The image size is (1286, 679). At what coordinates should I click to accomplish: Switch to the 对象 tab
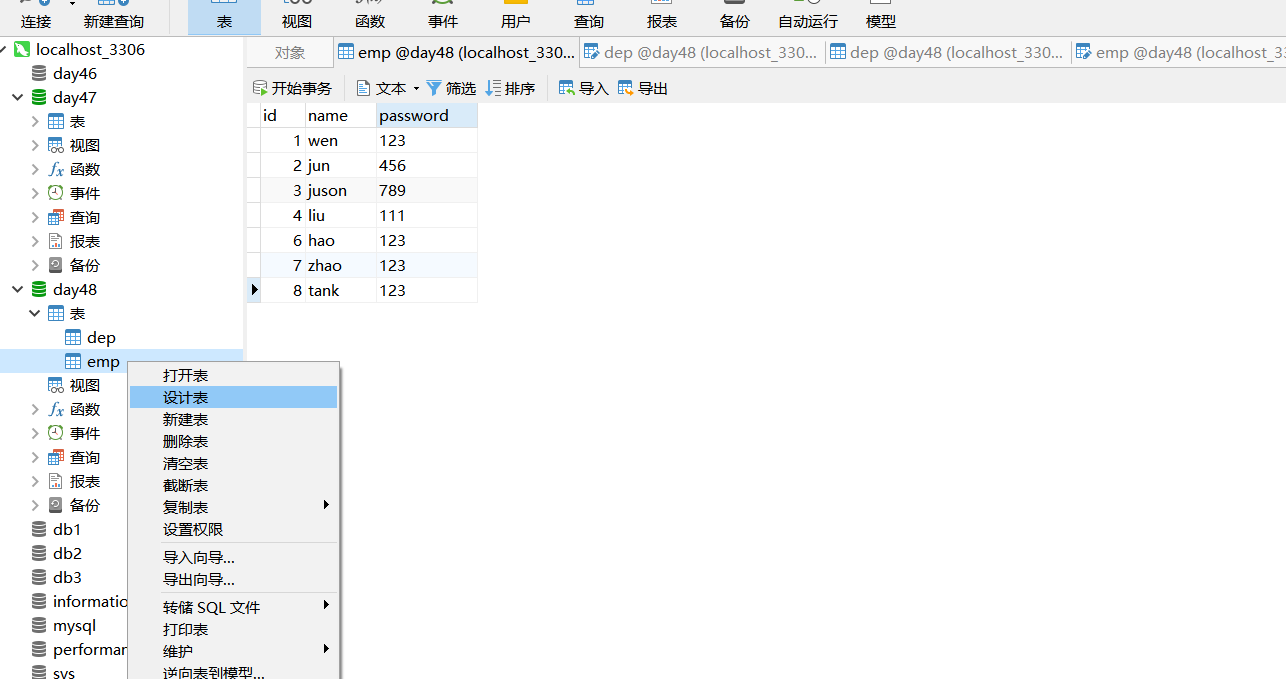pyautogui.click(x=289, y=52)
